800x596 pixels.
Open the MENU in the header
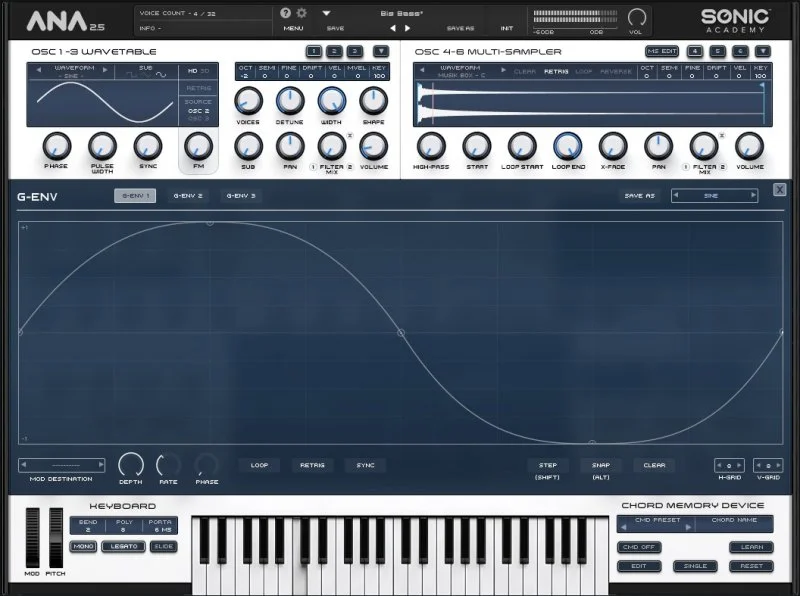[293, 29]
